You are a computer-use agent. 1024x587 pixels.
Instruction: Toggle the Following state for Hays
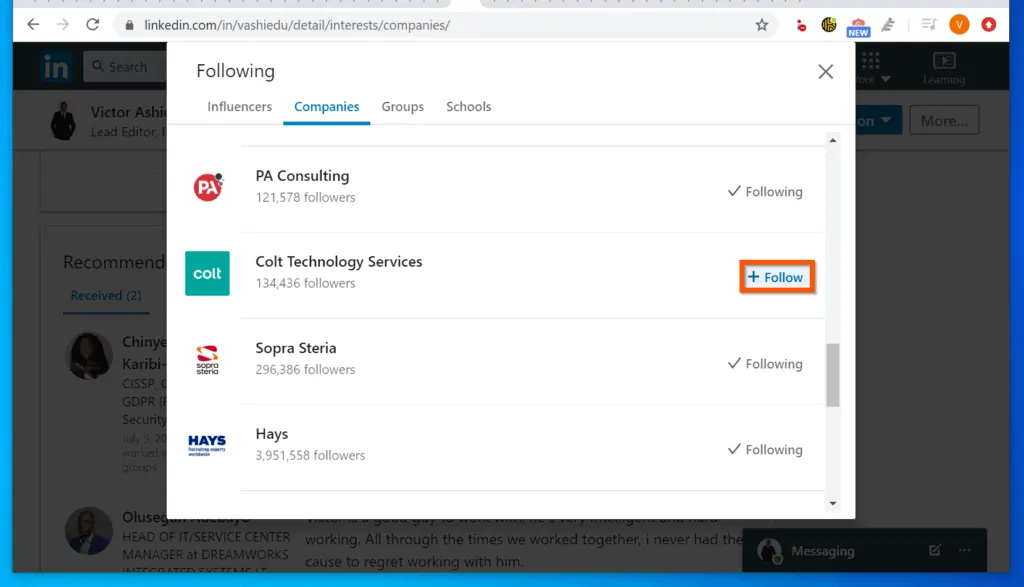[764, 450]
